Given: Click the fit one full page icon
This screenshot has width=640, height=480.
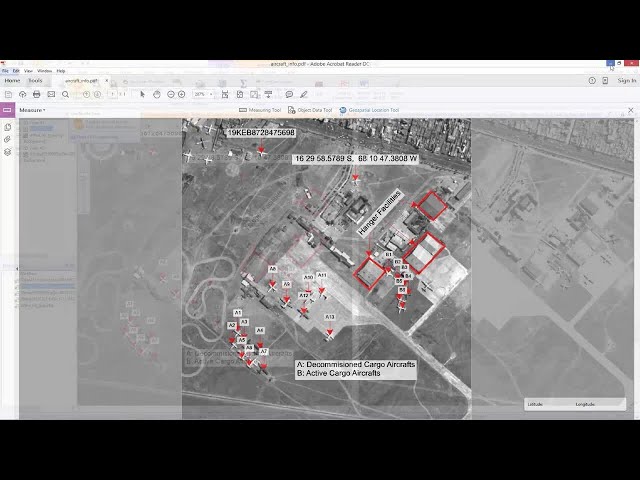Looking at the screenshot, I should point(240,95).
